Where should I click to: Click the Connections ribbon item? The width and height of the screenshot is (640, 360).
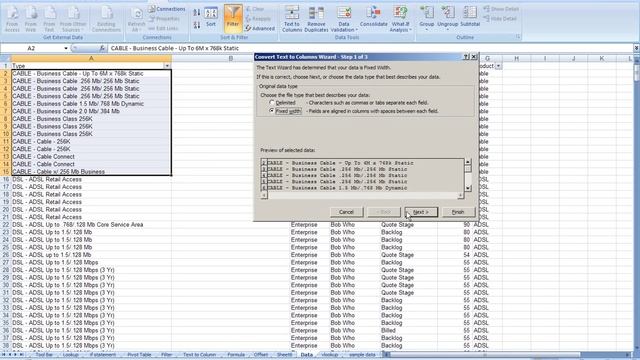coord(167,9)
